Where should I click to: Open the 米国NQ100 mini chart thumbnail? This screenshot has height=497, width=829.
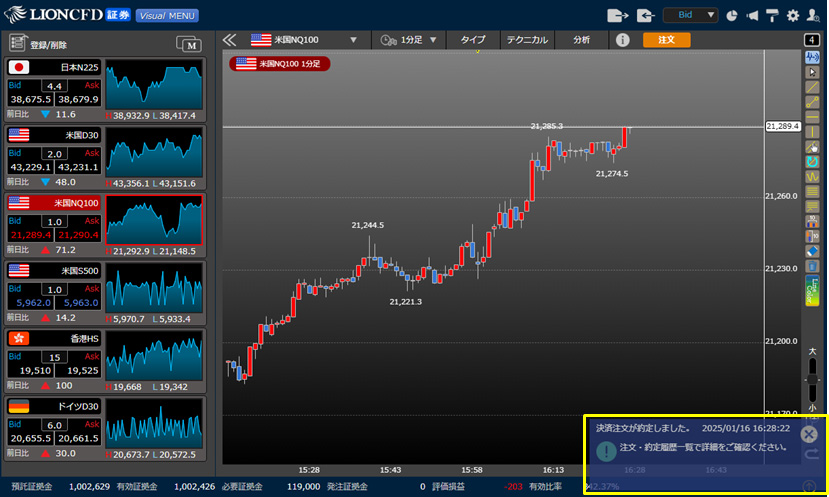[154, 220]
